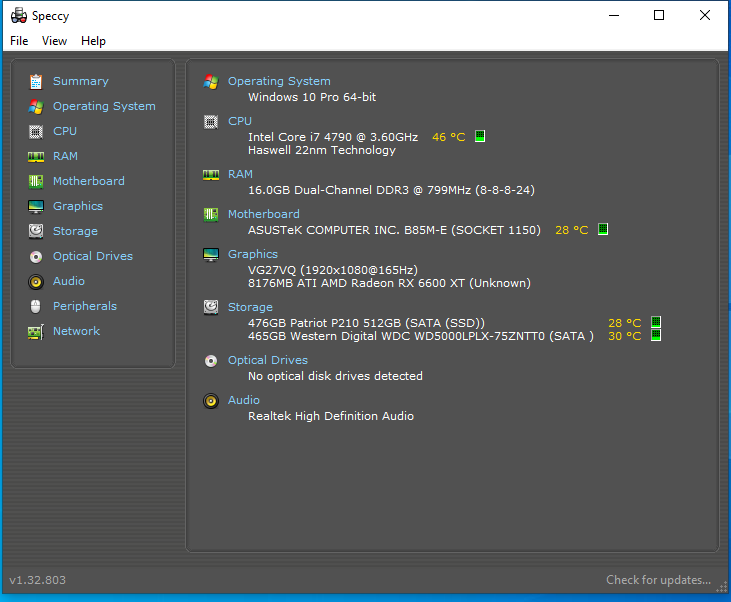The image size is (731, 602).
Task: Select Summary in the sidebar
Action: pos(81,81)
